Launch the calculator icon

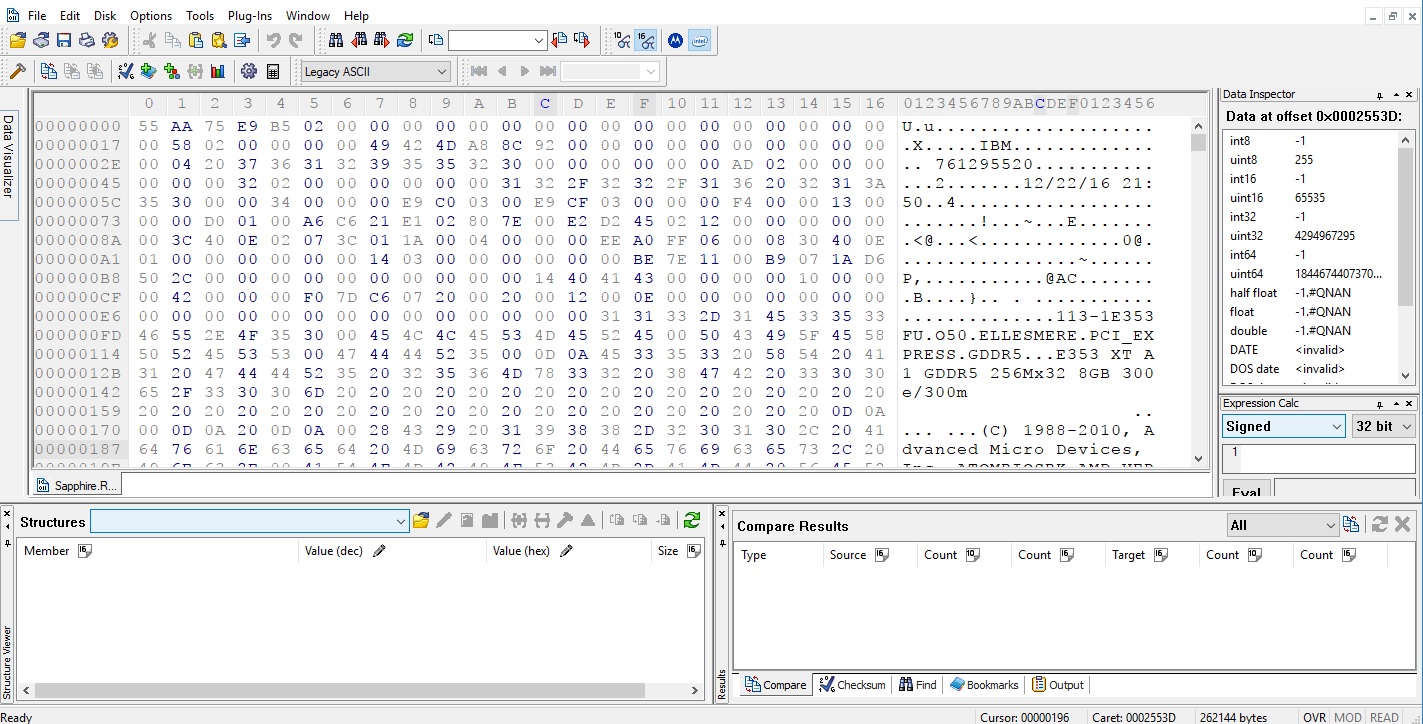coord(273,71)
